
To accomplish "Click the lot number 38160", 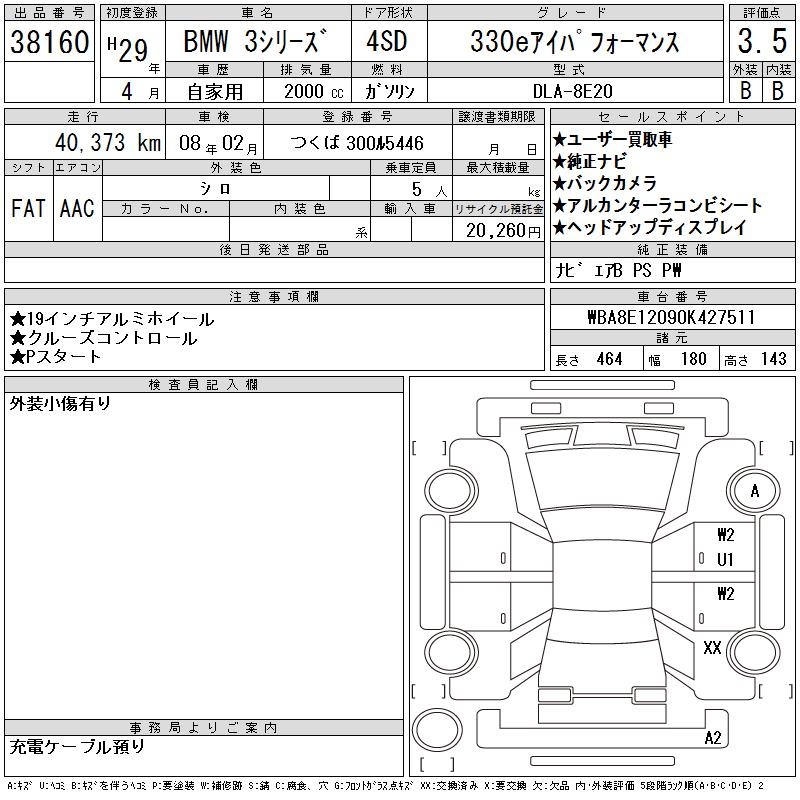I will pyautogui.click(x=50, y=42).
